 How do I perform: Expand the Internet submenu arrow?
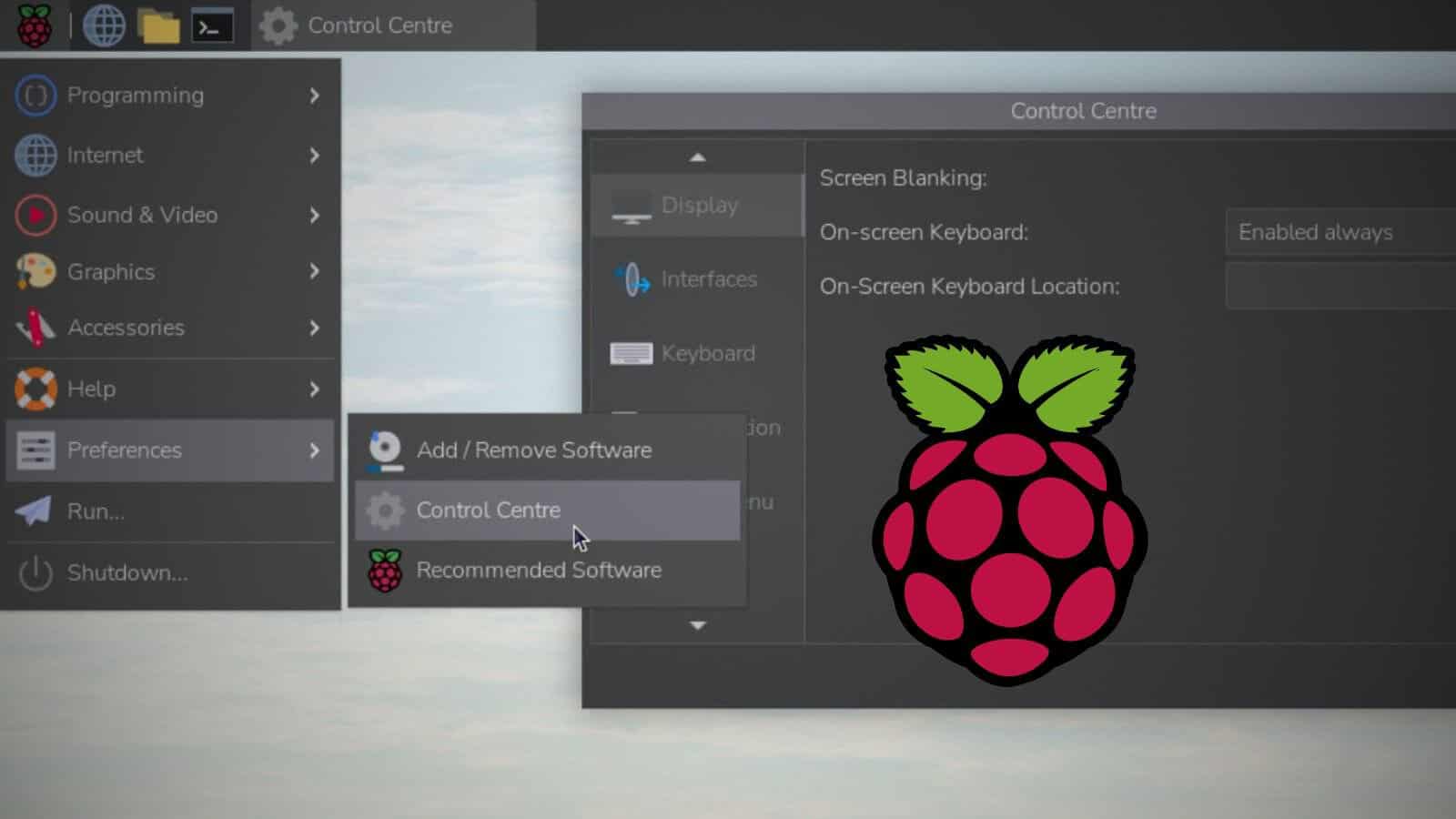[x=314, y=156]
